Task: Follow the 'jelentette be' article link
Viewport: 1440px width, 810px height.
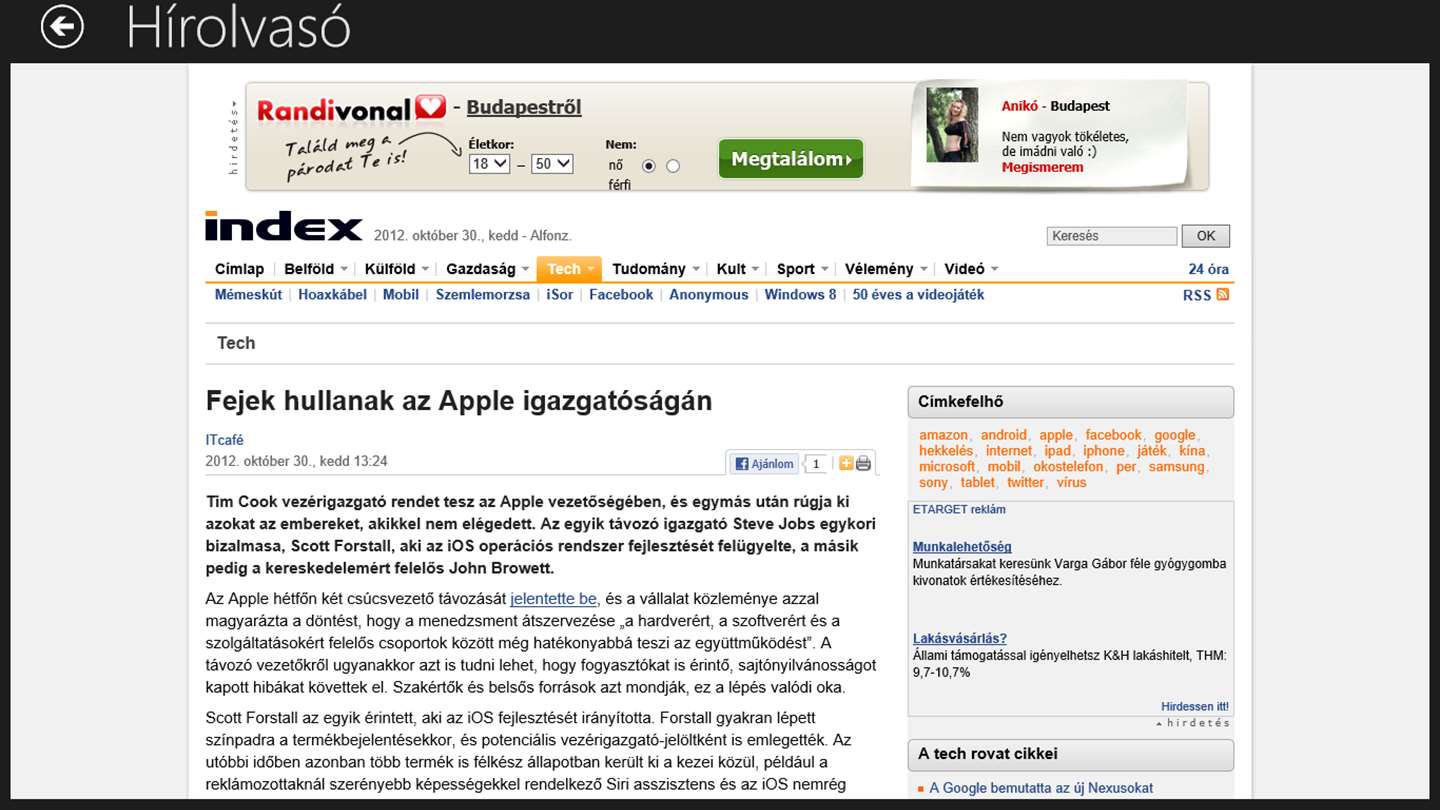Action: coord(553,599)
